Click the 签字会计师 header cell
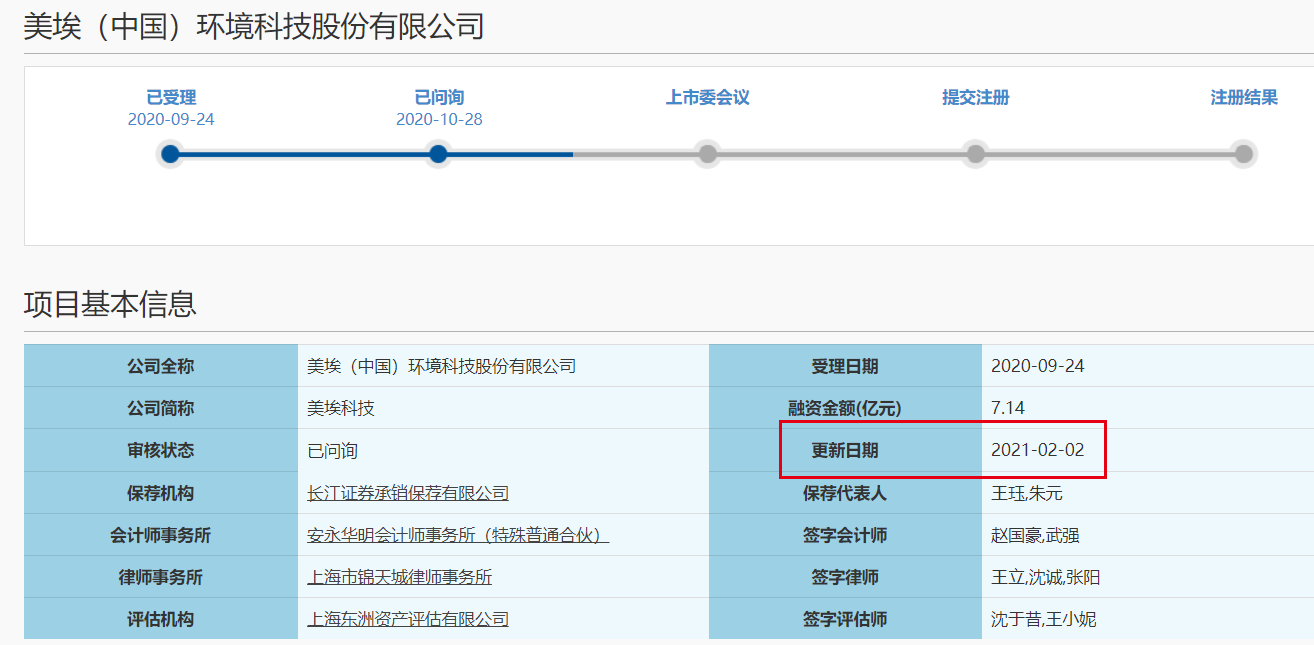 [845, 535]
